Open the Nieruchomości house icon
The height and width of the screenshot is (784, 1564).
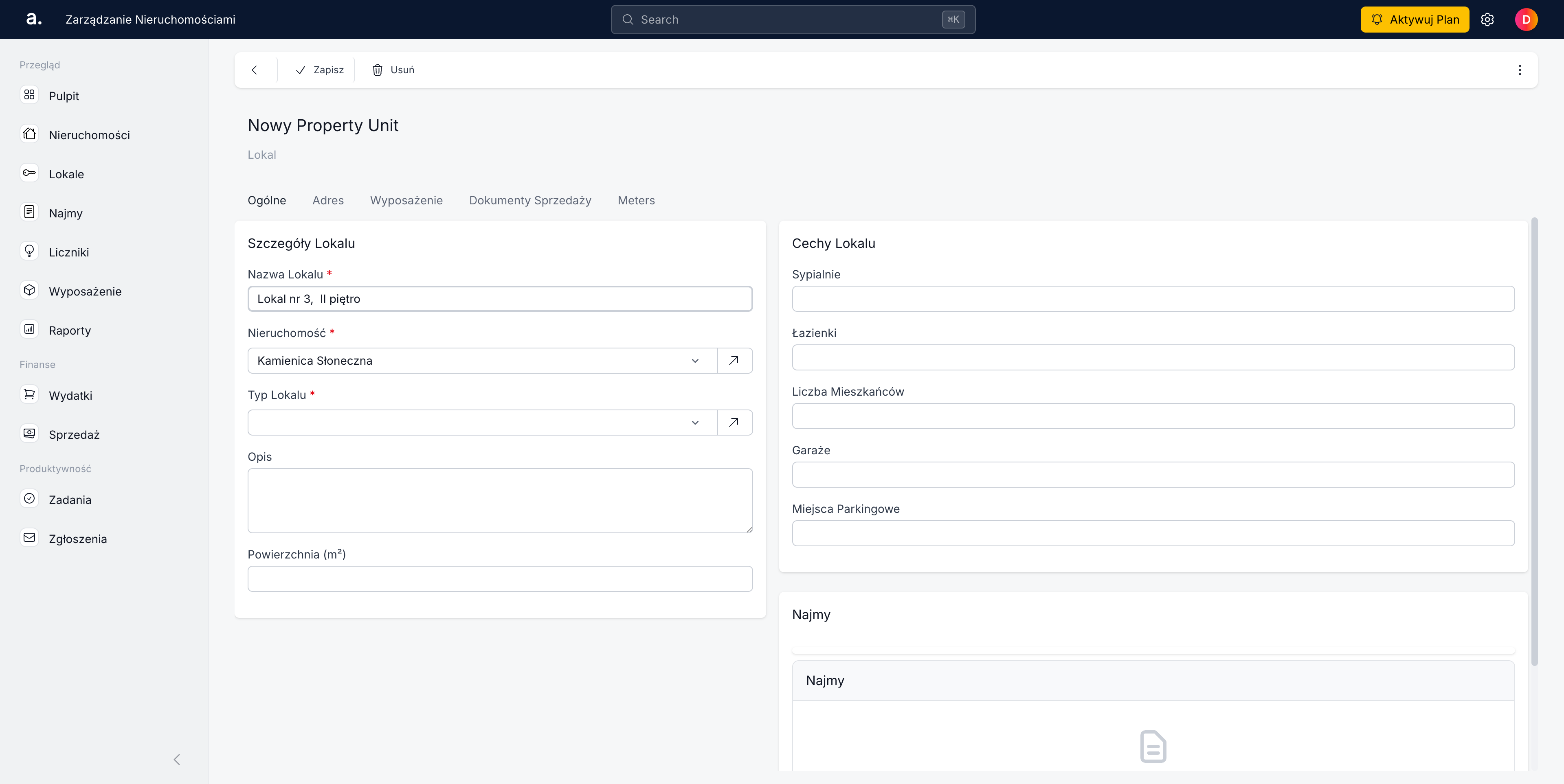point(29,134)
